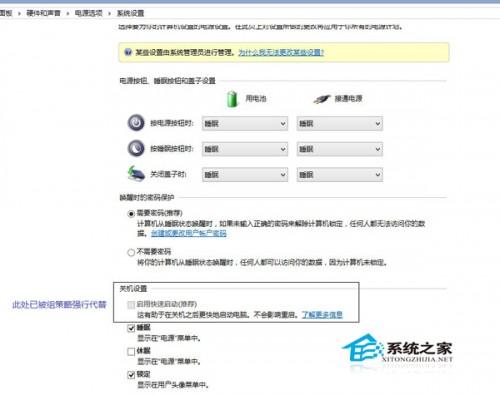Expand the breadcrumb arrow before 硬件和声音
500x395 pixels.
click(19, 13)
